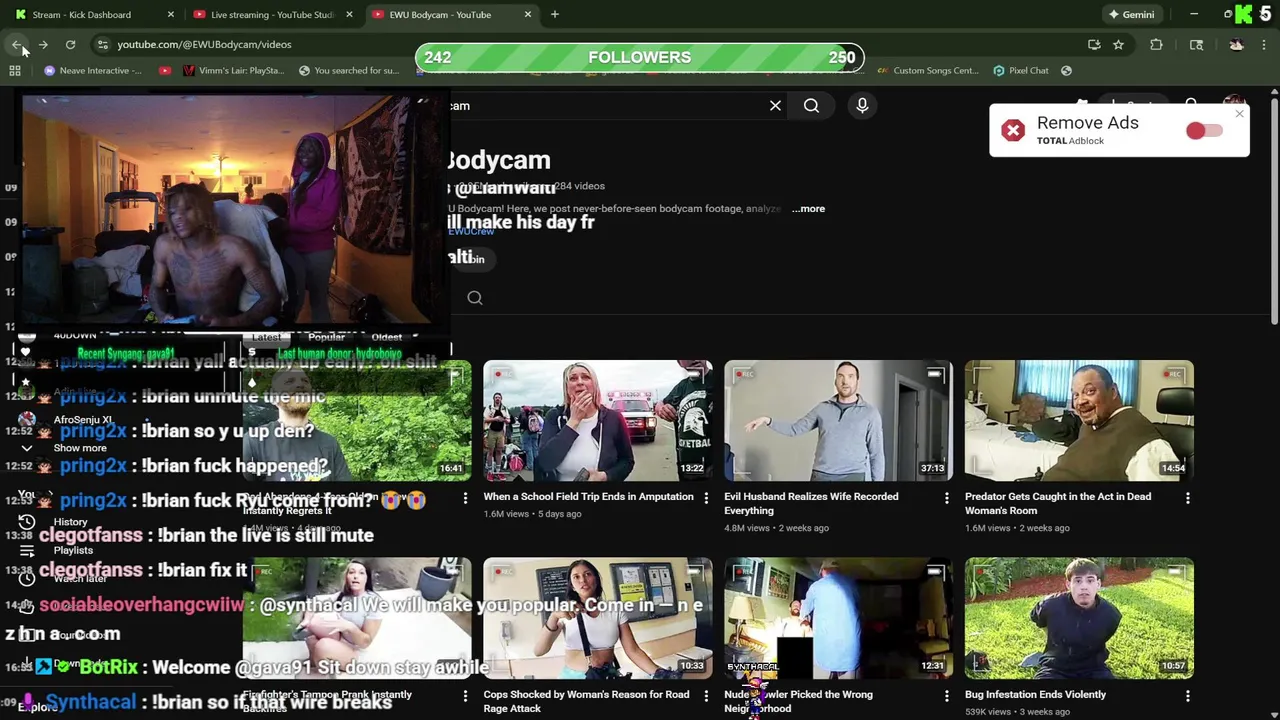The image size is (1280, 720).
Task: Click the YouTube search magnifier button
Action: (x=811, y=105)
